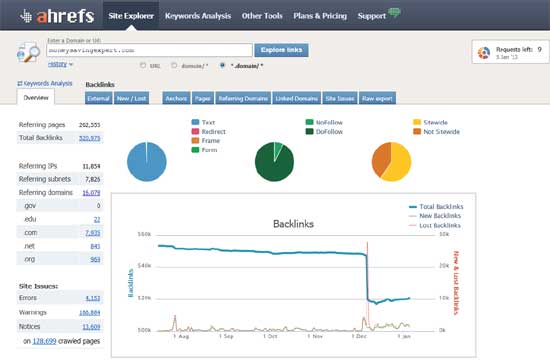Open the .net domains count link
550x361 pixels.
coord(95,246)
